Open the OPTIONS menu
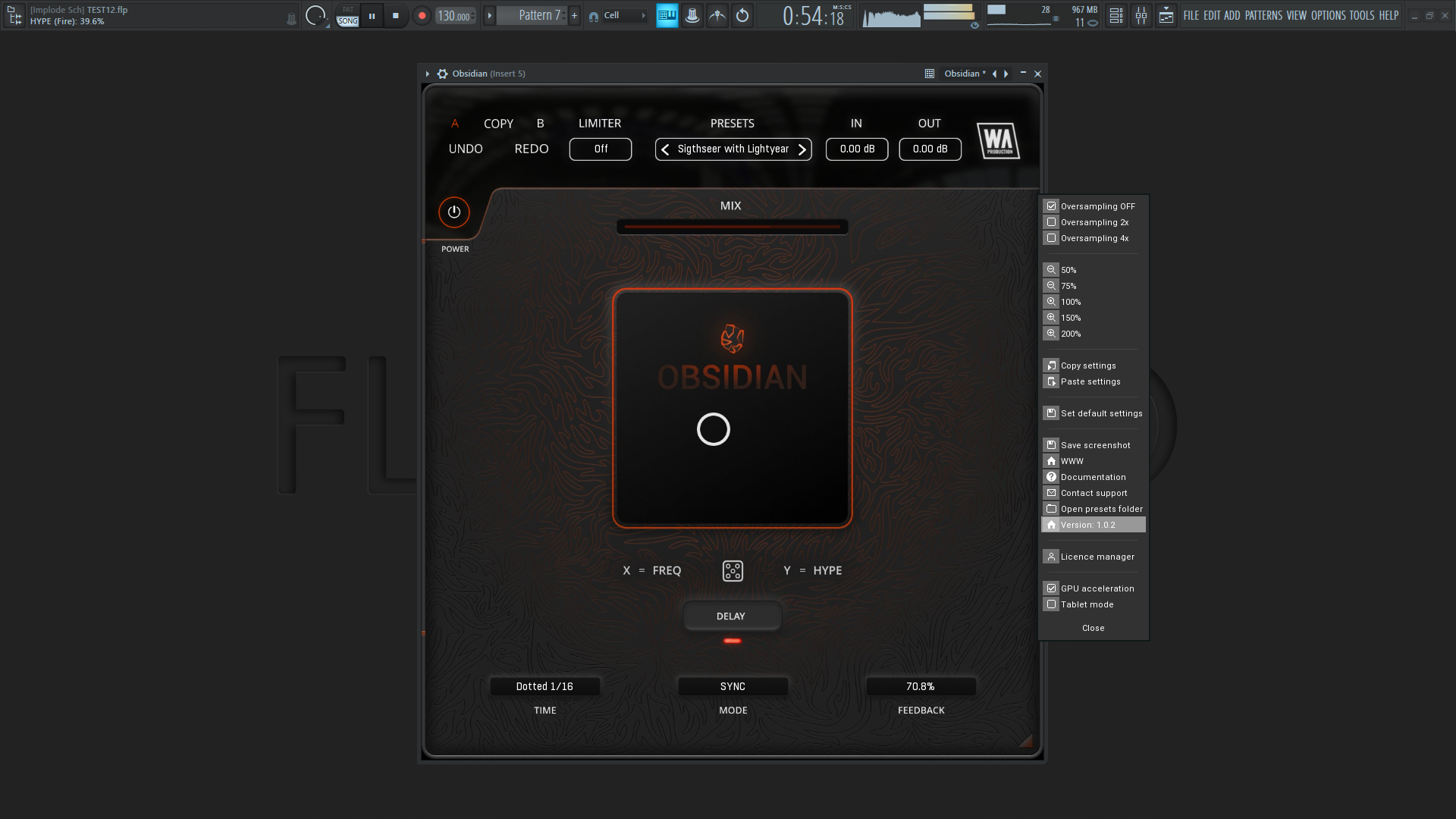The height and width of the screenshot is (819, 1456). pyautogui.click(x=1329, y=15)
